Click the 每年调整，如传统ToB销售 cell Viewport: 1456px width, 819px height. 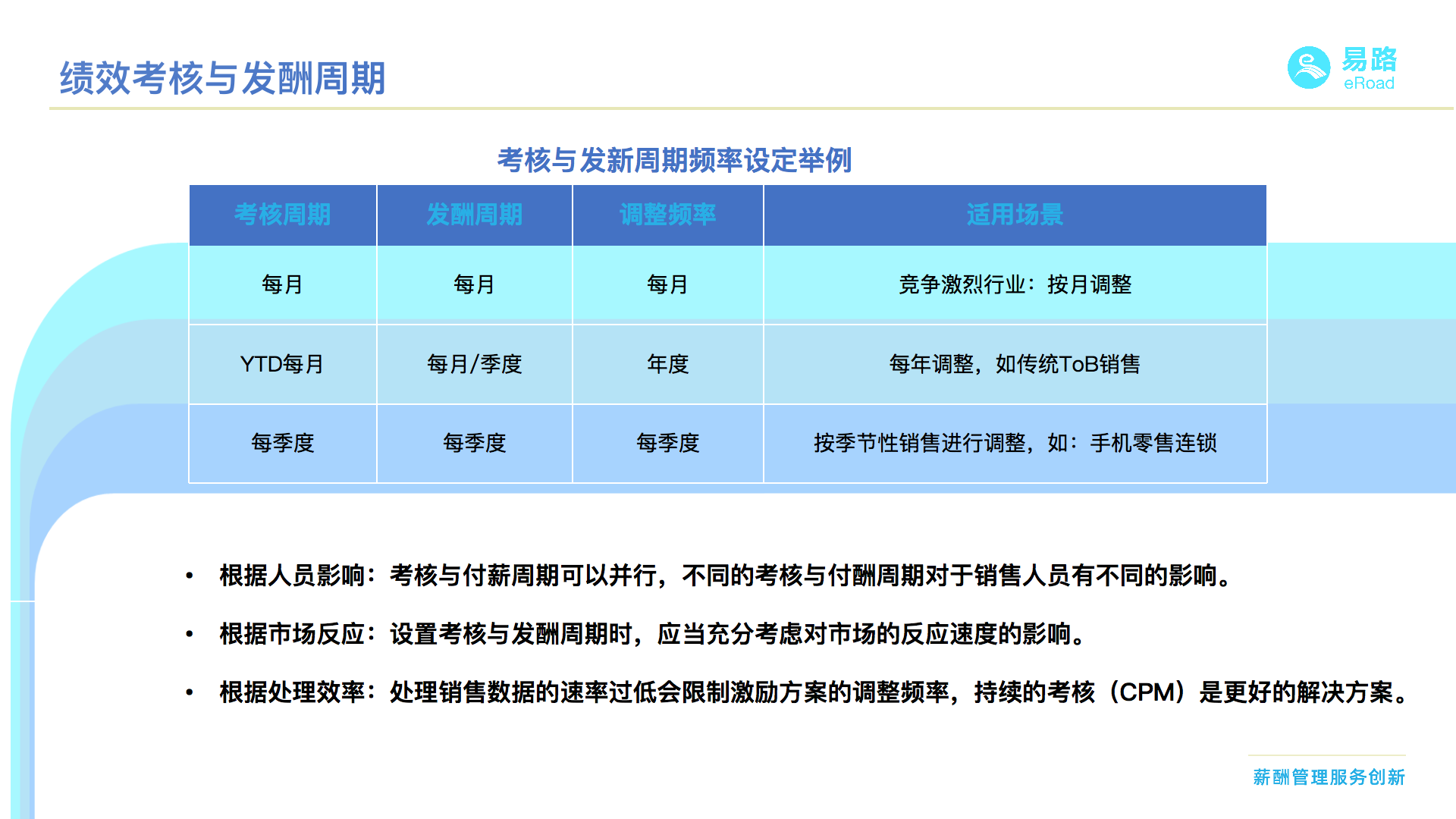(1015, 364)
